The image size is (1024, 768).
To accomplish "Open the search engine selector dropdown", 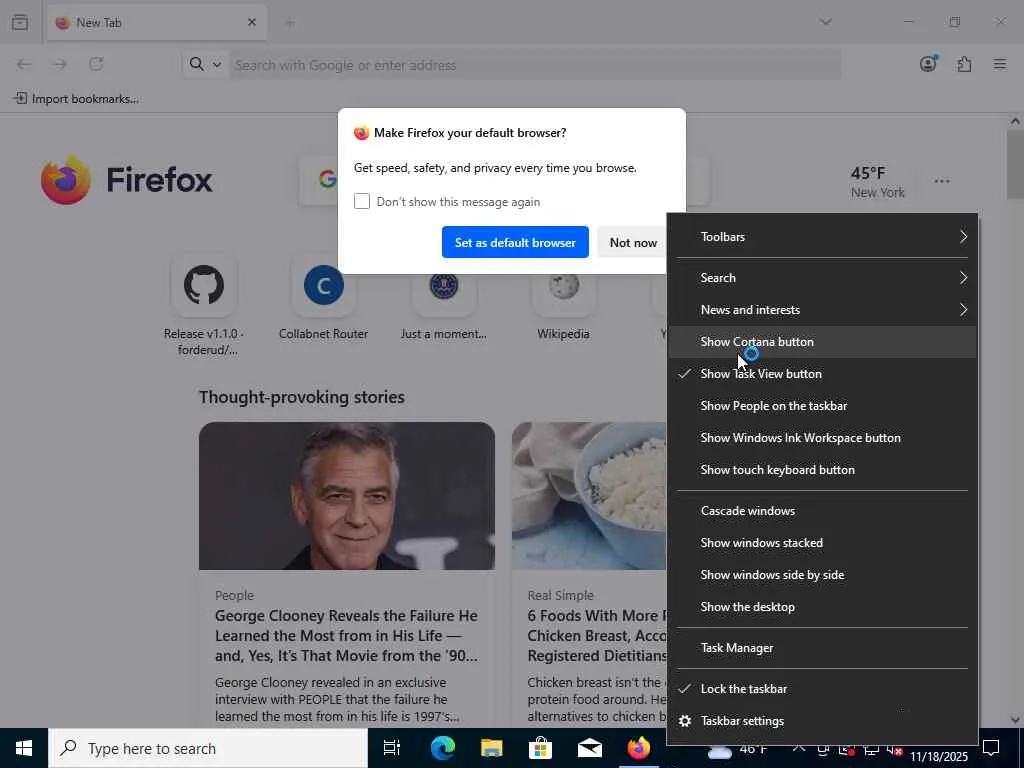I will (205, 64).
